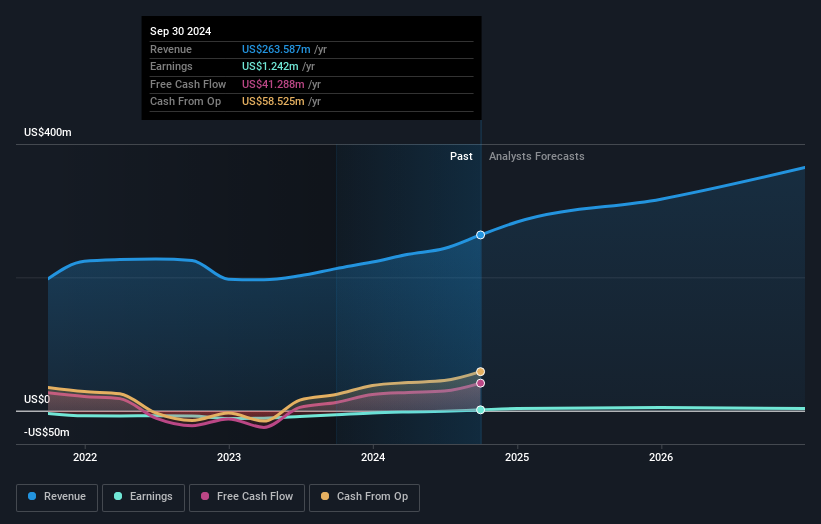Click the orange Cash From Op data point
Screen dimensions: 821x524
pos(480,372)
